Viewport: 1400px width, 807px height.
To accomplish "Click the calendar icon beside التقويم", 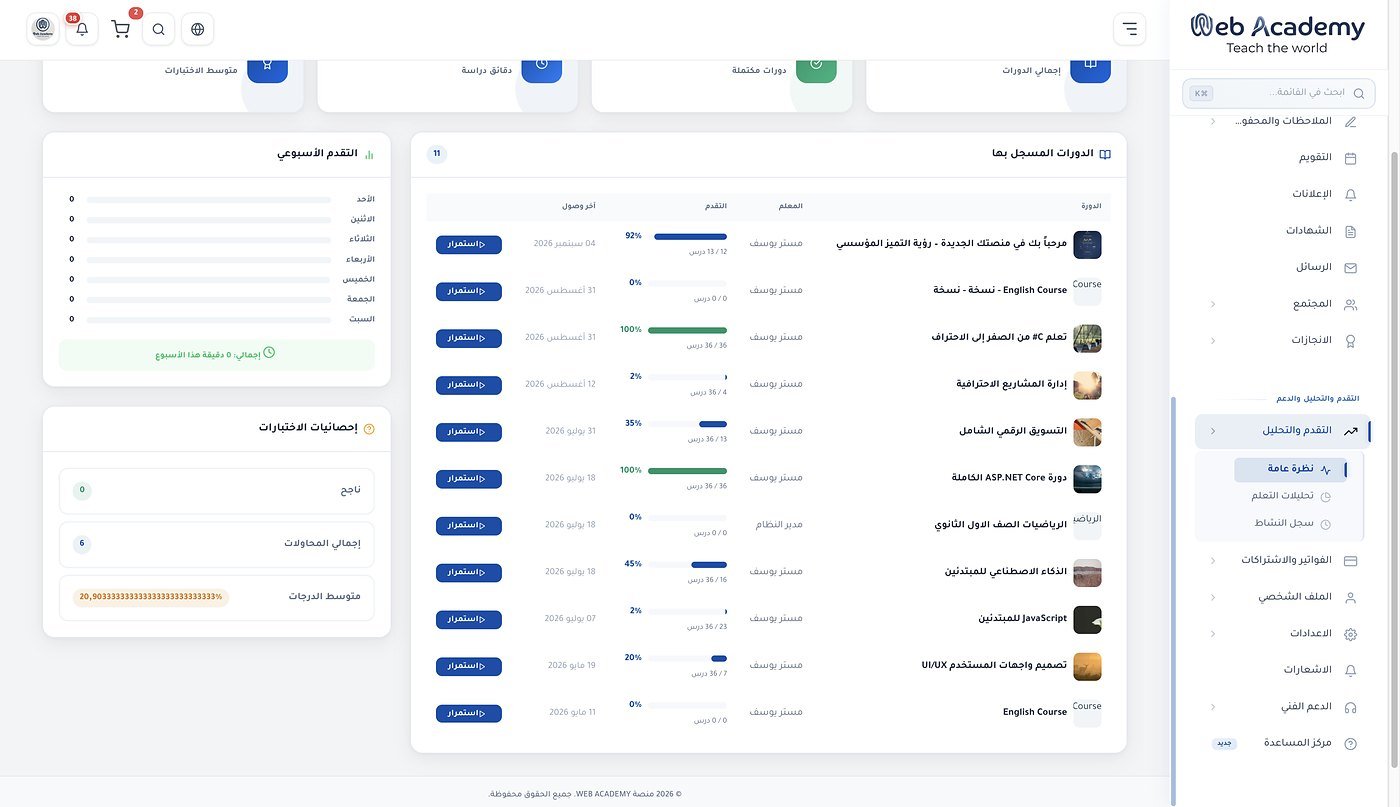I will pyautogui.click(x=1350, y=158).
